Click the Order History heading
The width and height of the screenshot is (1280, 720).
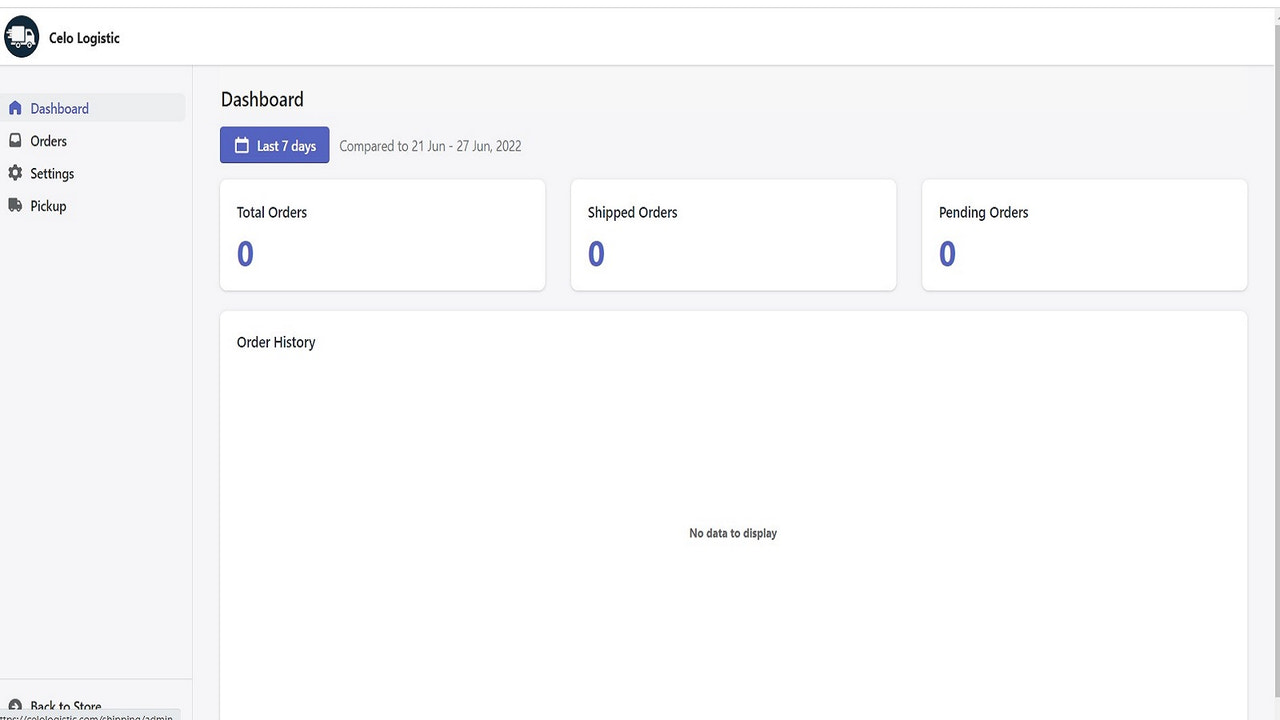point(276,342)
